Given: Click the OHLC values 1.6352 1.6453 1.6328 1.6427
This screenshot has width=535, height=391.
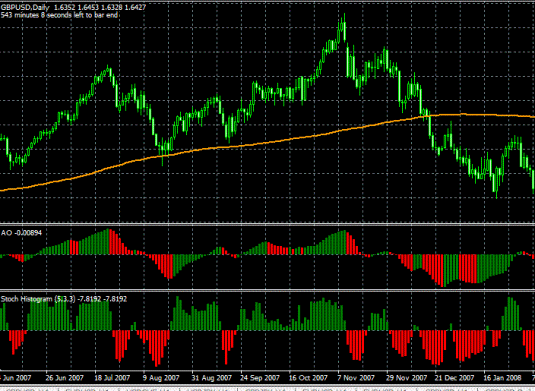Looking at the screenshot, I should point(100,7).
